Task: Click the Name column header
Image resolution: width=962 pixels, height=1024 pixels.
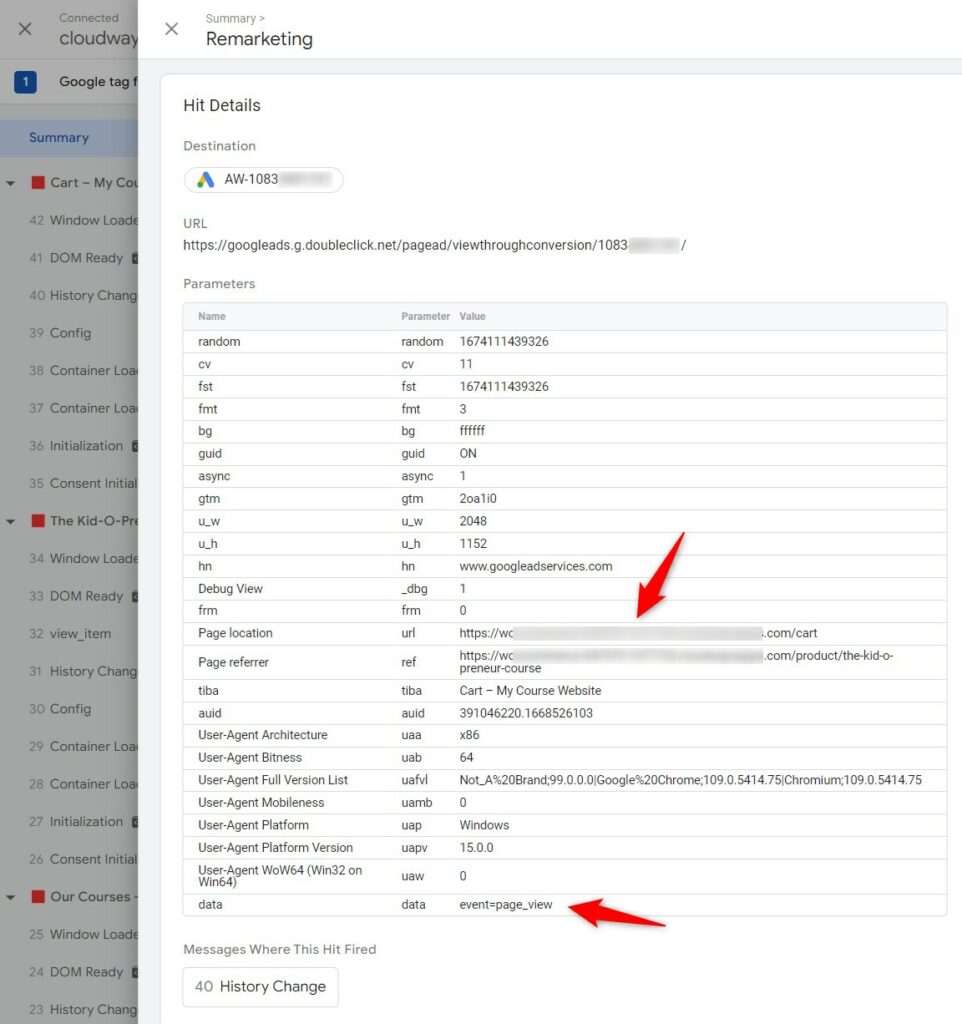Action: point(212,316)
